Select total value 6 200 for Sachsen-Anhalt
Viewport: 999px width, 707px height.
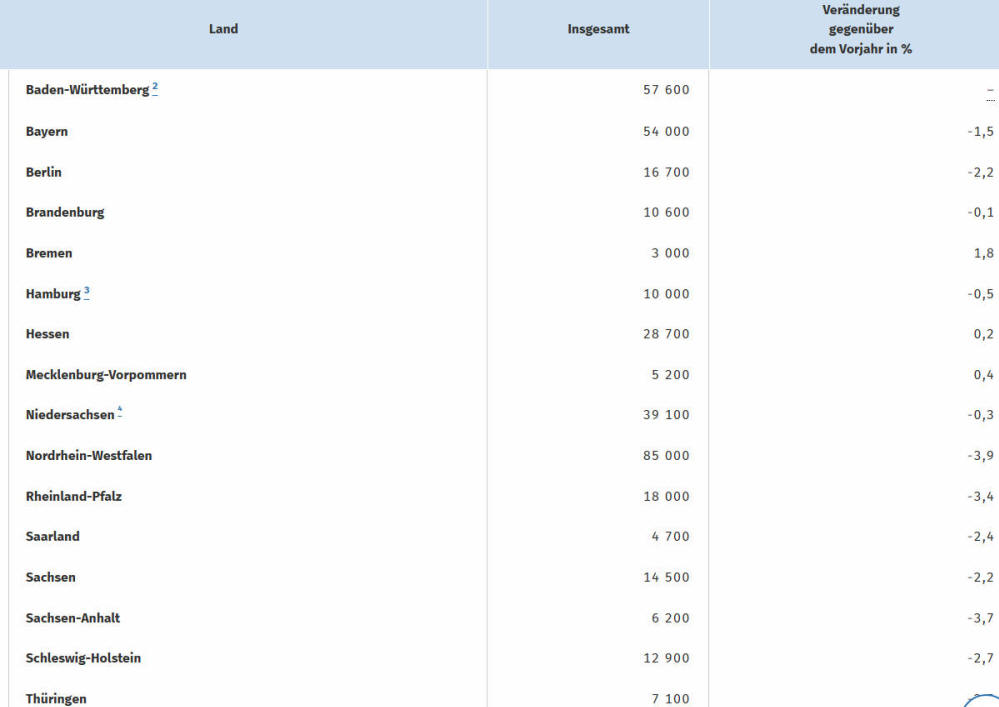(670, 618)
